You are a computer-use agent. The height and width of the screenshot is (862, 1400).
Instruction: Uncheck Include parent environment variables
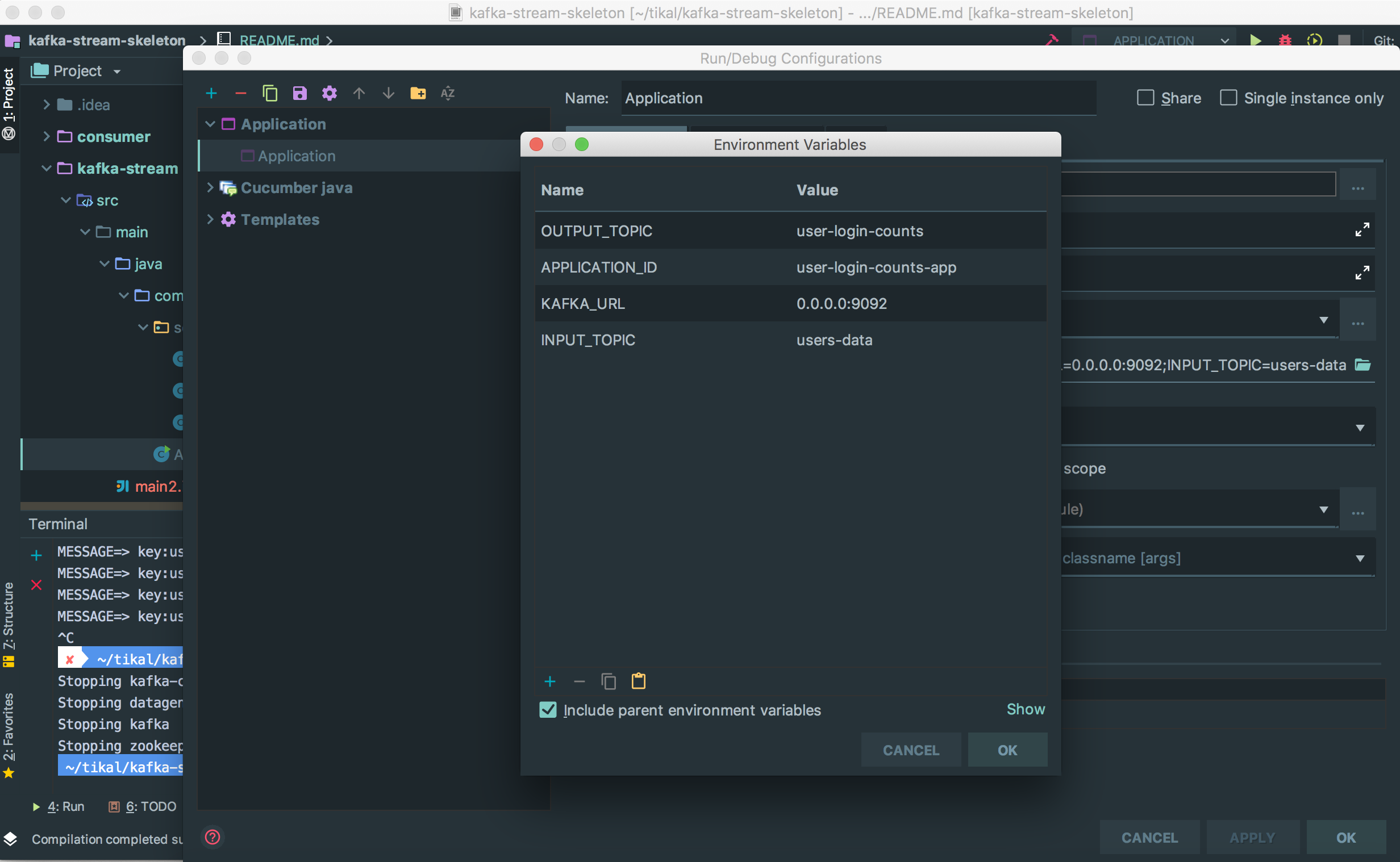548,710
